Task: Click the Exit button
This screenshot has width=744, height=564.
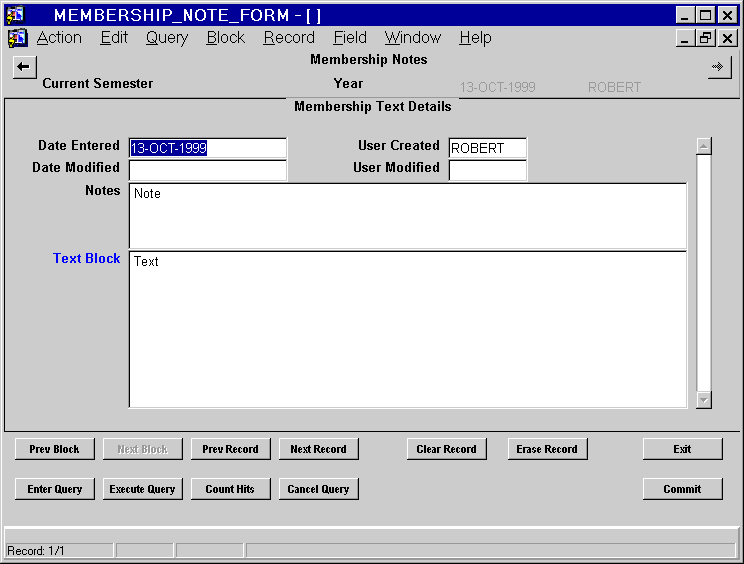Action: pyautogui.click(x=682, y=449)
